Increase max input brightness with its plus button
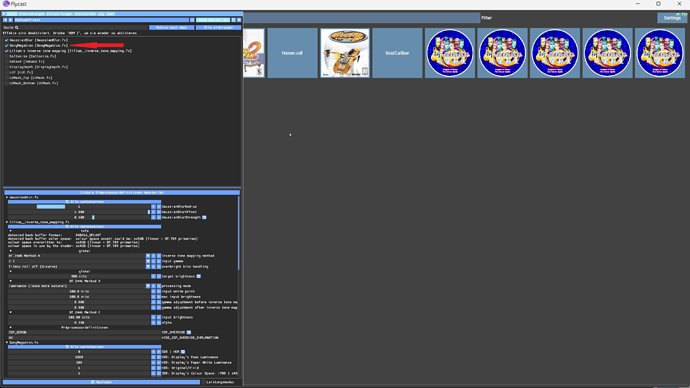Screen dimensions: 690x388 click(159, 296)
